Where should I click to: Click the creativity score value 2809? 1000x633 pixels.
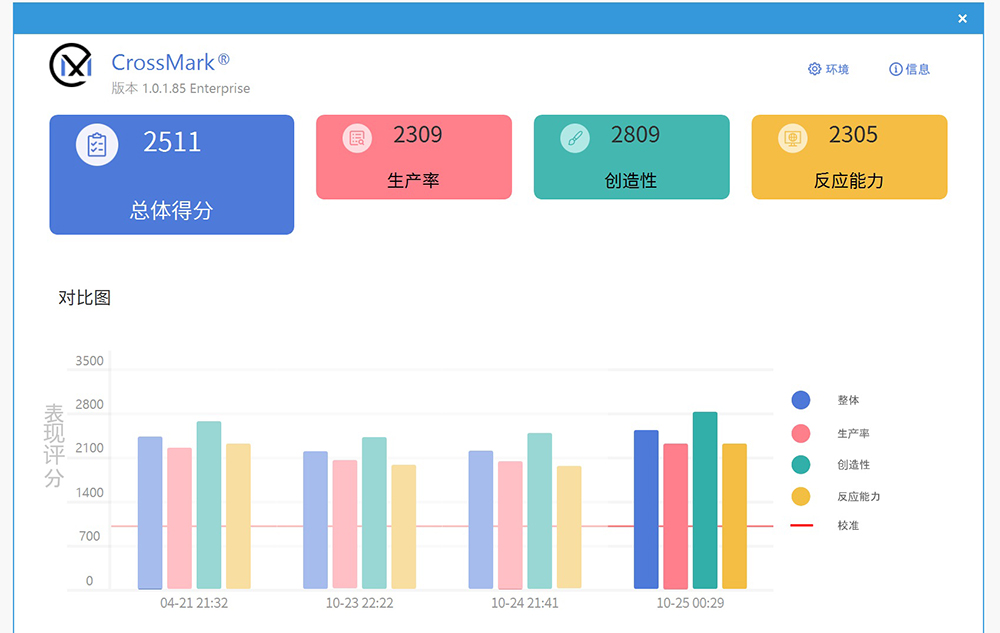635,135
